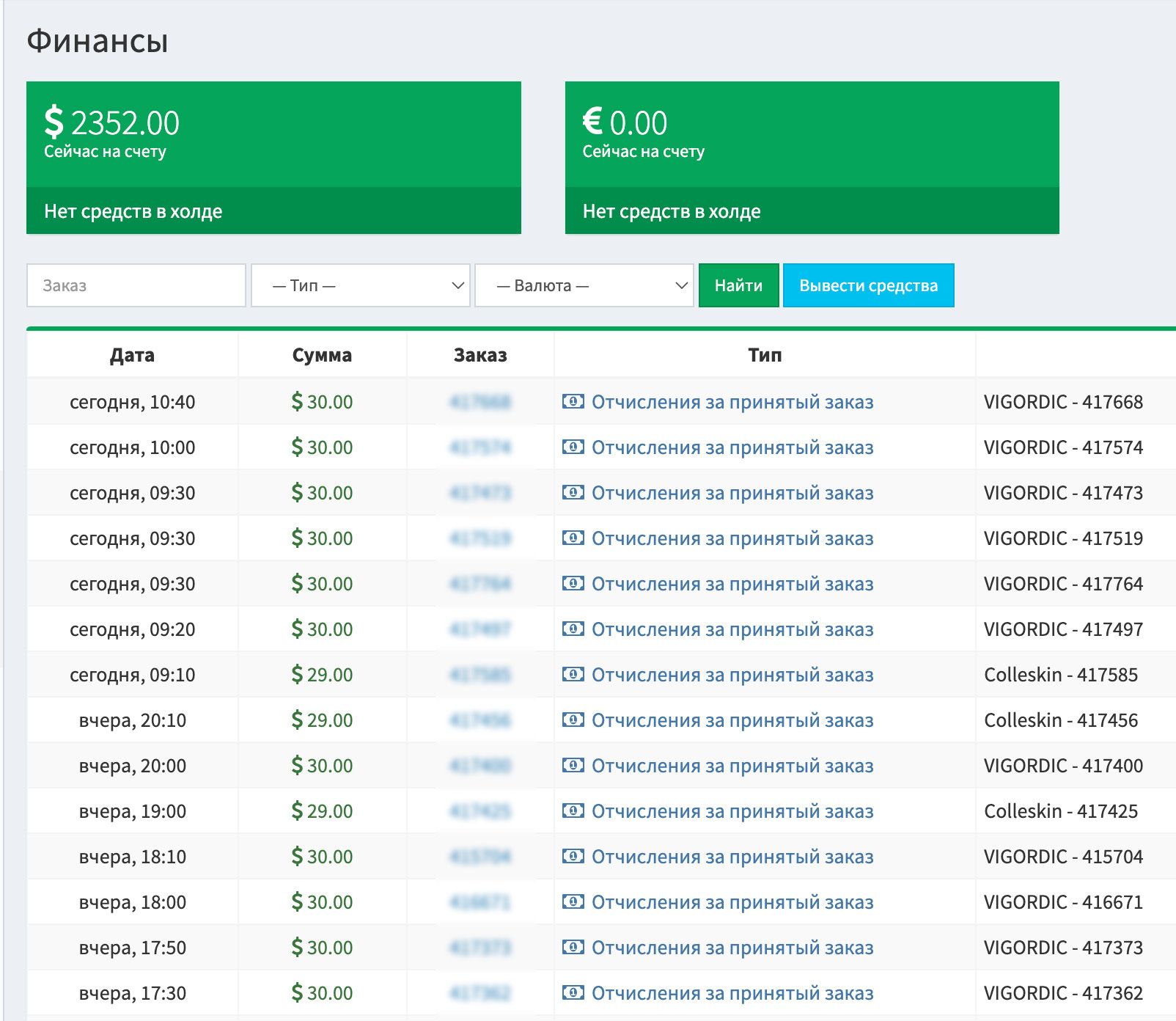Click money icon in VIGORDIC - 417668 row

[573, 401]
